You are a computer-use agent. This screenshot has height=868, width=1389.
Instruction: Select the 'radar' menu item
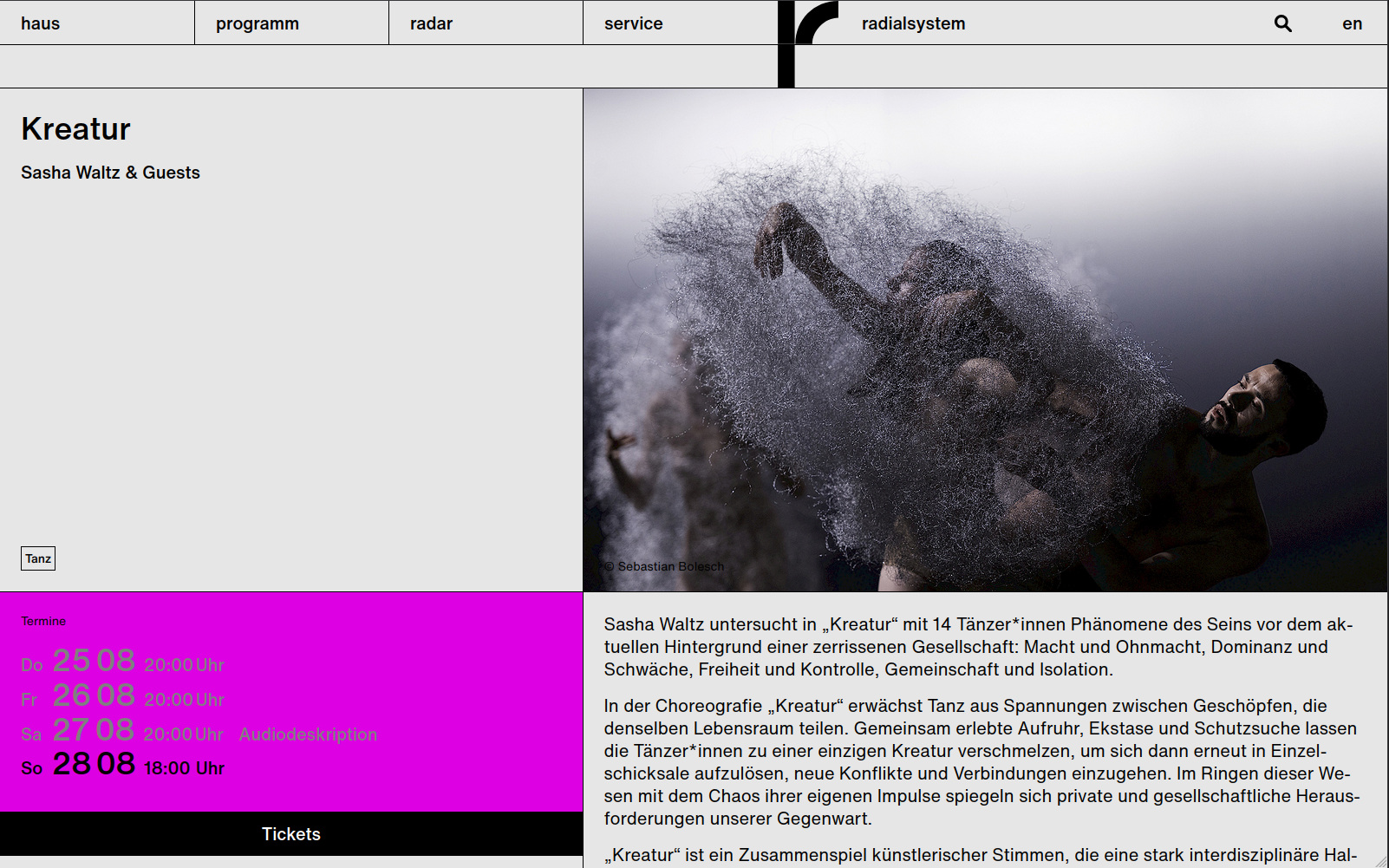[431, 23]
